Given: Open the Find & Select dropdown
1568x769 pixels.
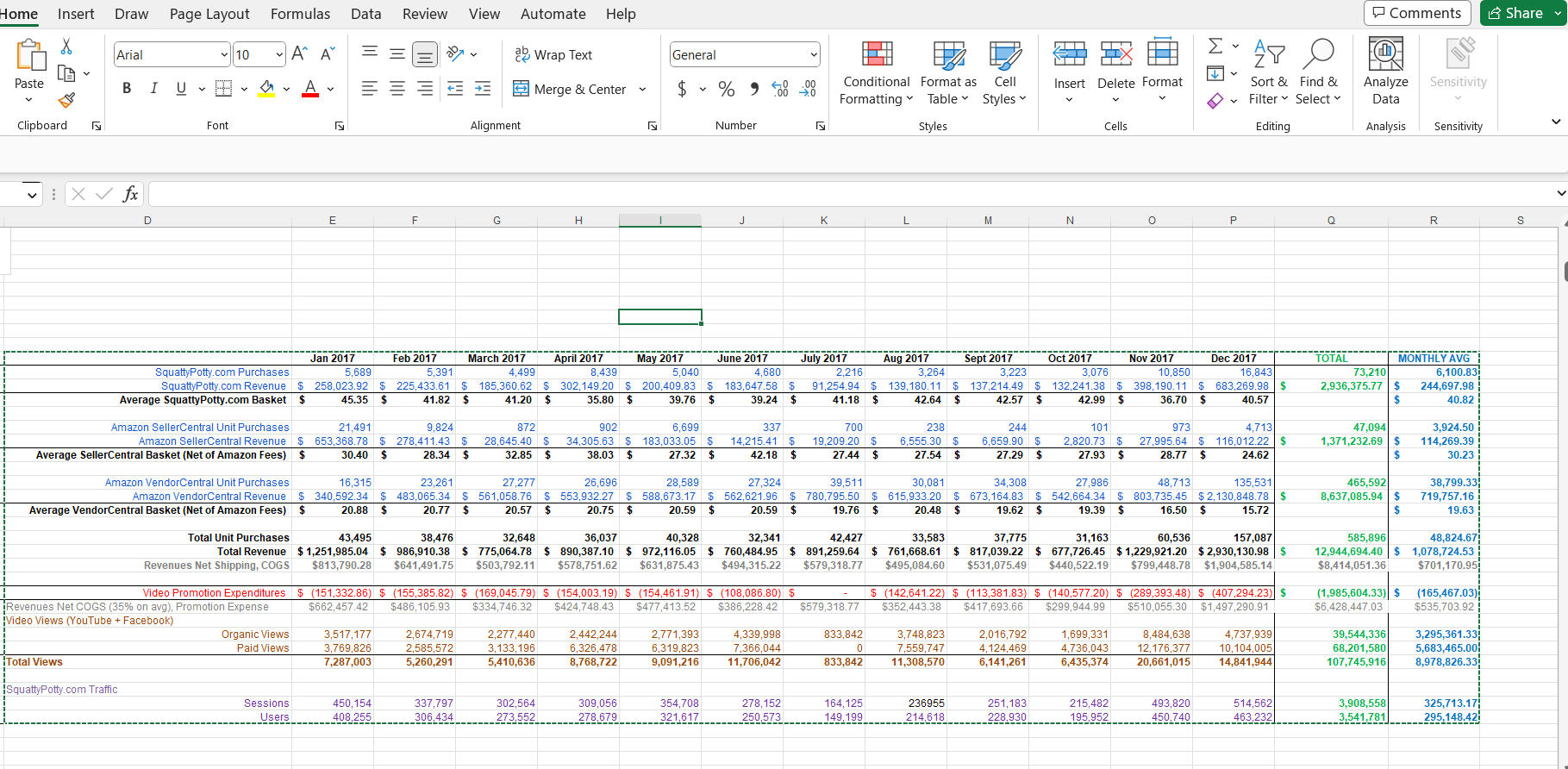Looking at the screenshot, I should 1319,72.
